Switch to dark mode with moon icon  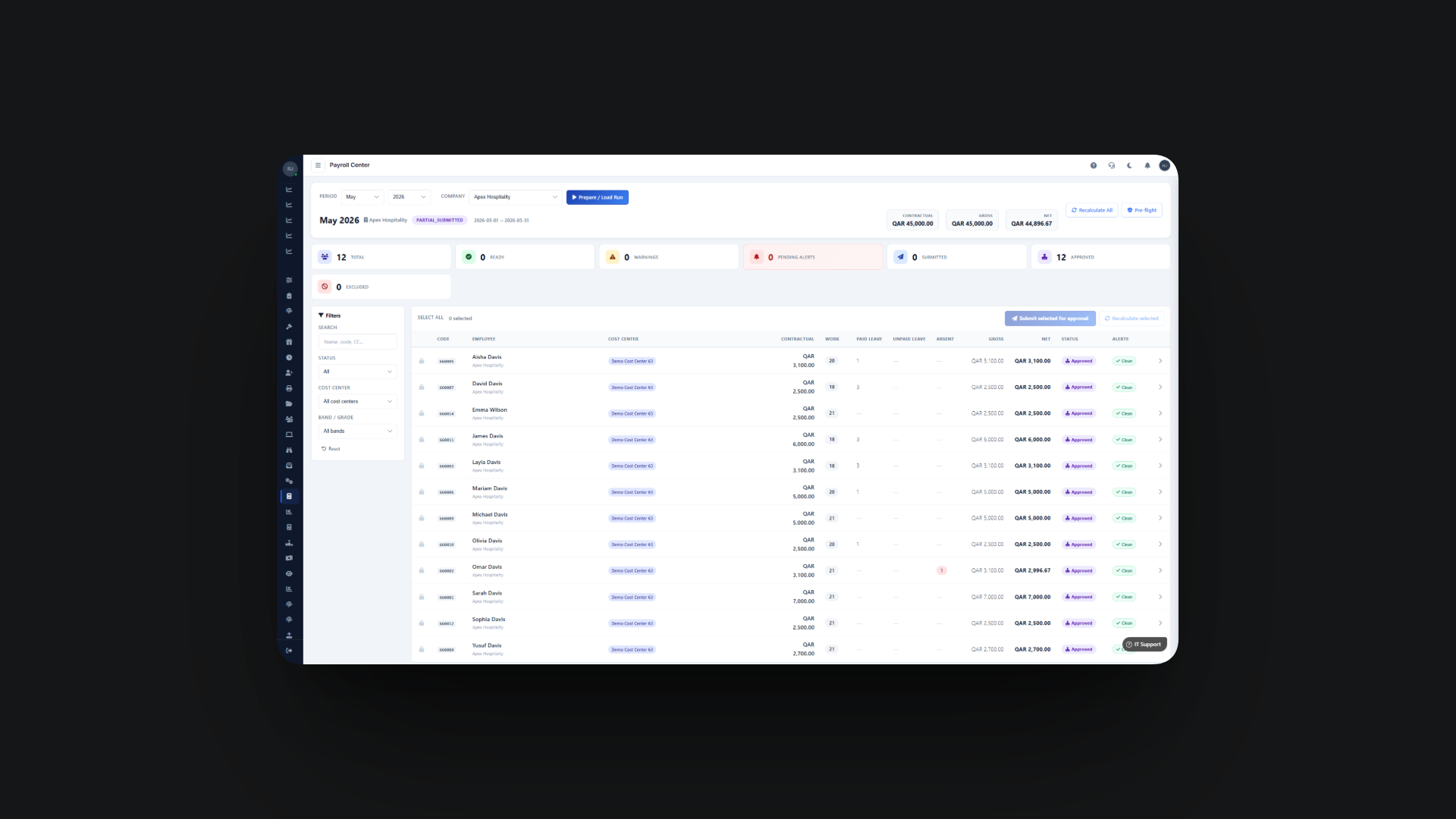click(1129, 165)
